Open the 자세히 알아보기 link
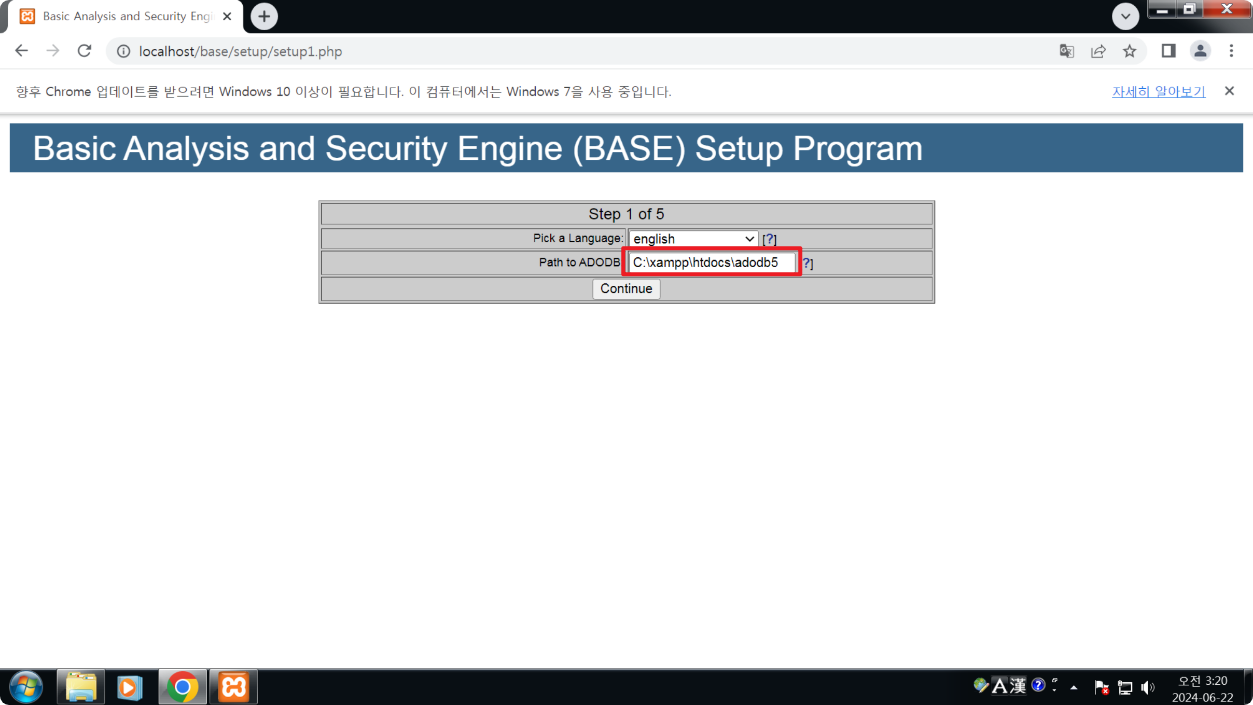The image size is (1253, 705). [1158, 92]
